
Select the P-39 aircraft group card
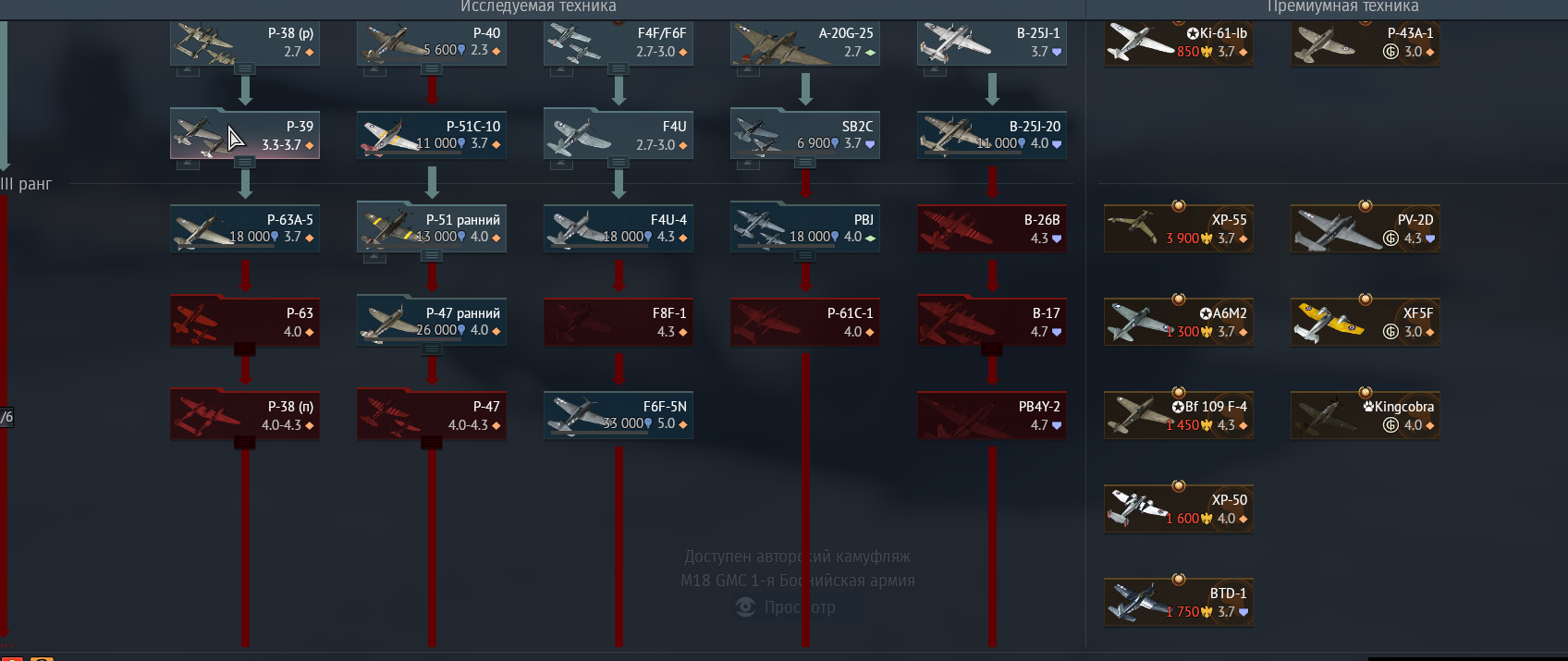245,134
